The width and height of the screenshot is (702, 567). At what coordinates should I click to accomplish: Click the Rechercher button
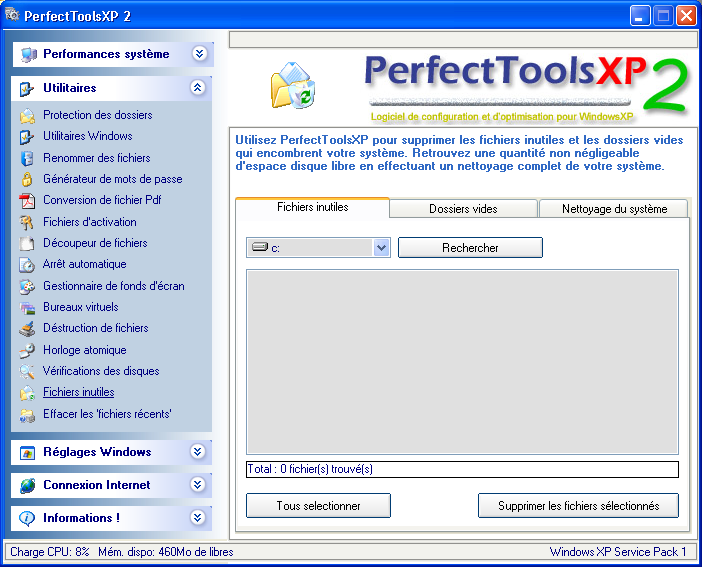(470, 248)
